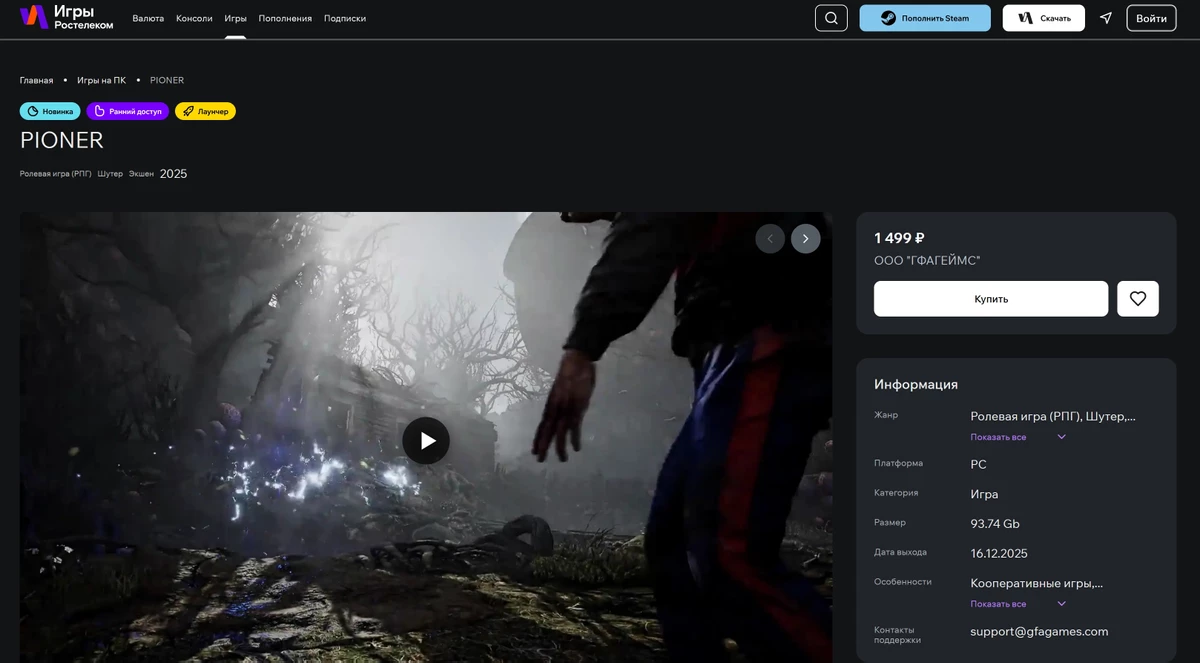
Task: Open the Игры на ПК breadcrumb link
Action: (101, 80)
